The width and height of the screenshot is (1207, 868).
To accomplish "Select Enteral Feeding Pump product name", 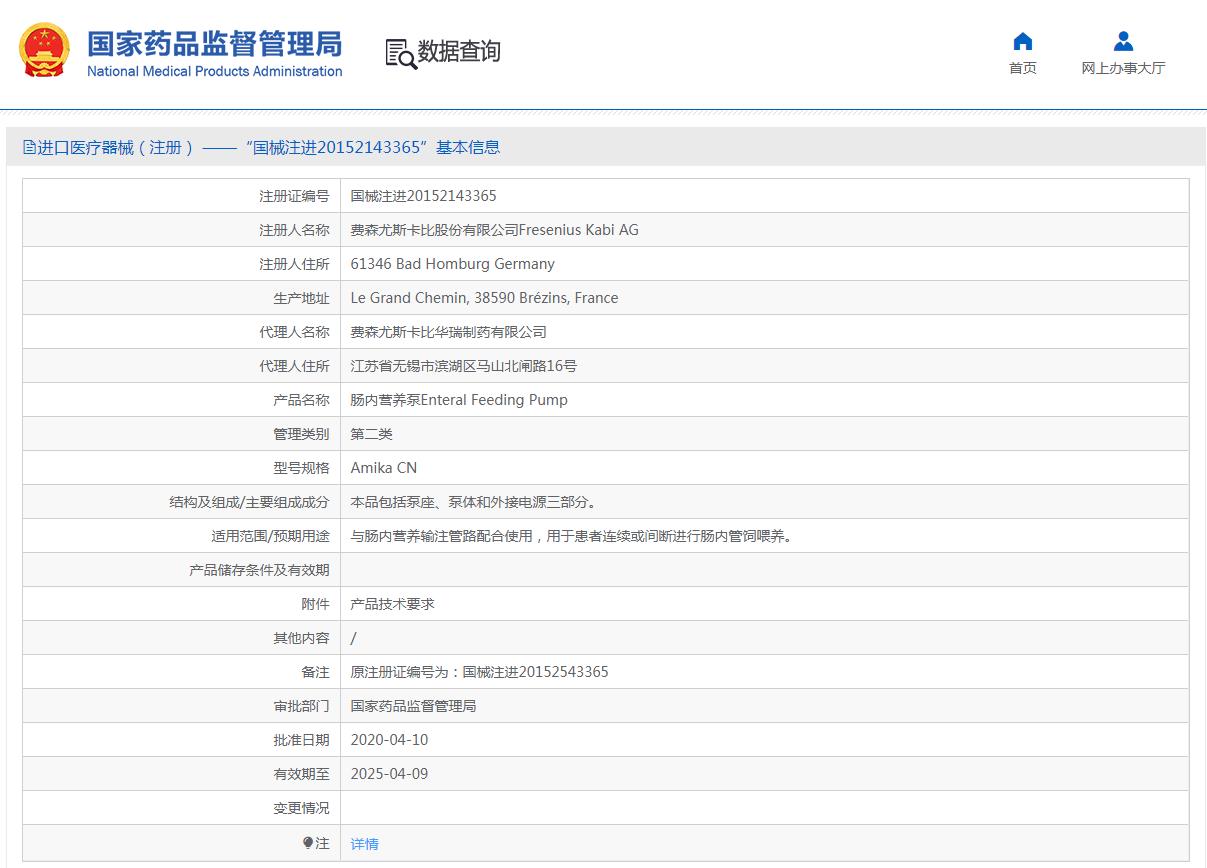I will pos(459,400).
